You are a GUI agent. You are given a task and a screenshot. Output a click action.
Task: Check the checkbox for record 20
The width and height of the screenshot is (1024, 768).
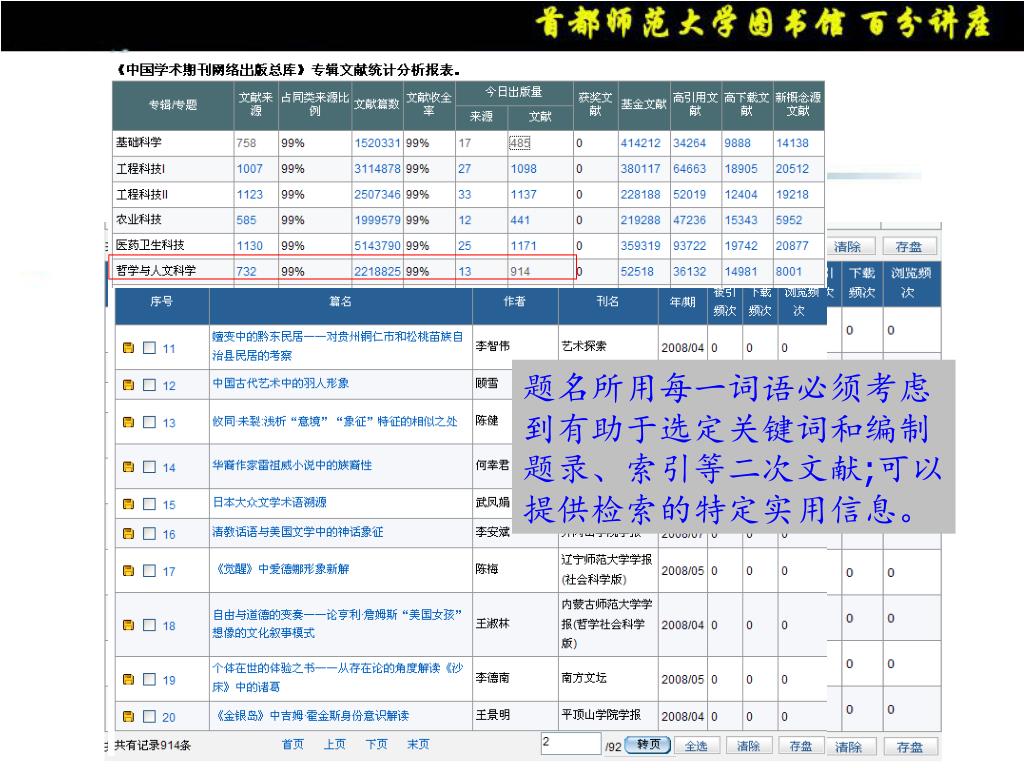click(150, 716)
